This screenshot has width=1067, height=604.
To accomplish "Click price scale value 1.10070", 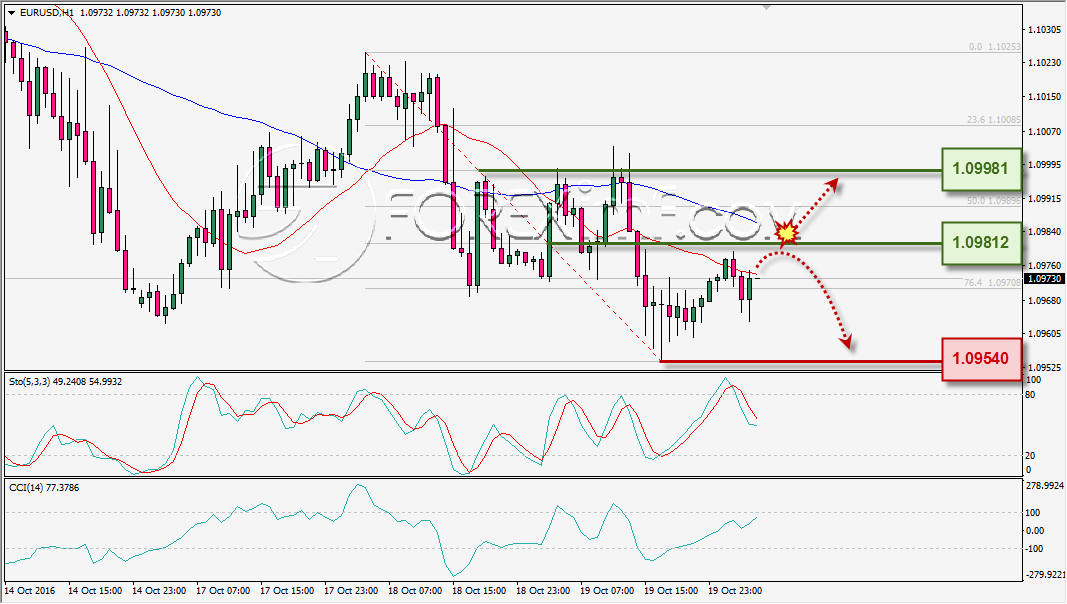I will pos(1045,131).
